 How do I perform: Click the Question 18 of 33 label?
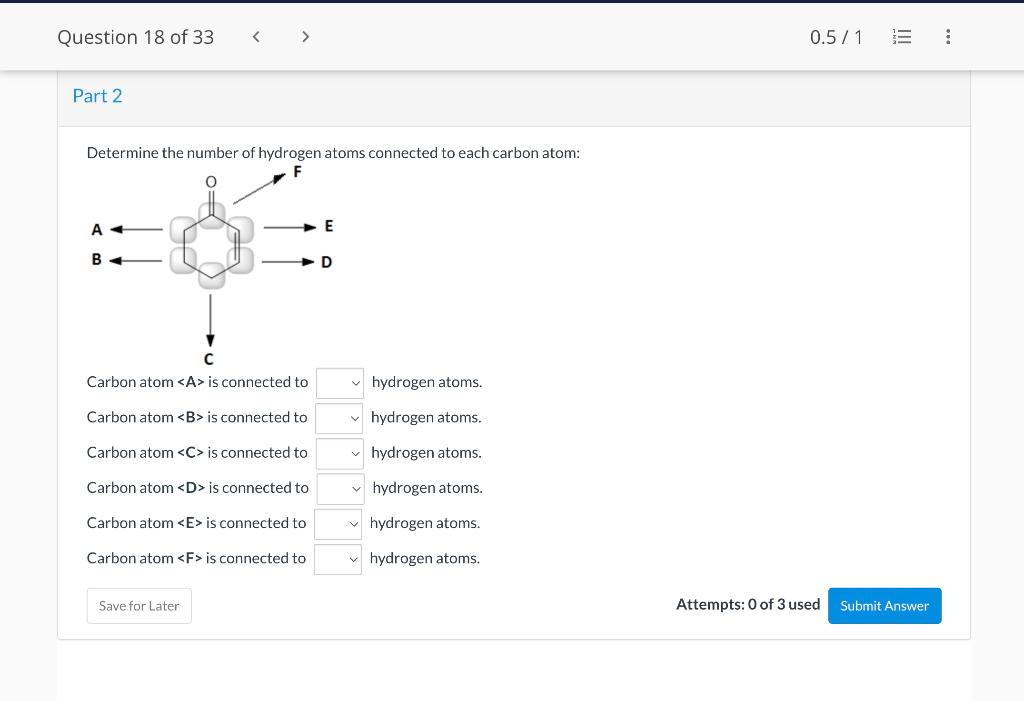coord(136,37)
